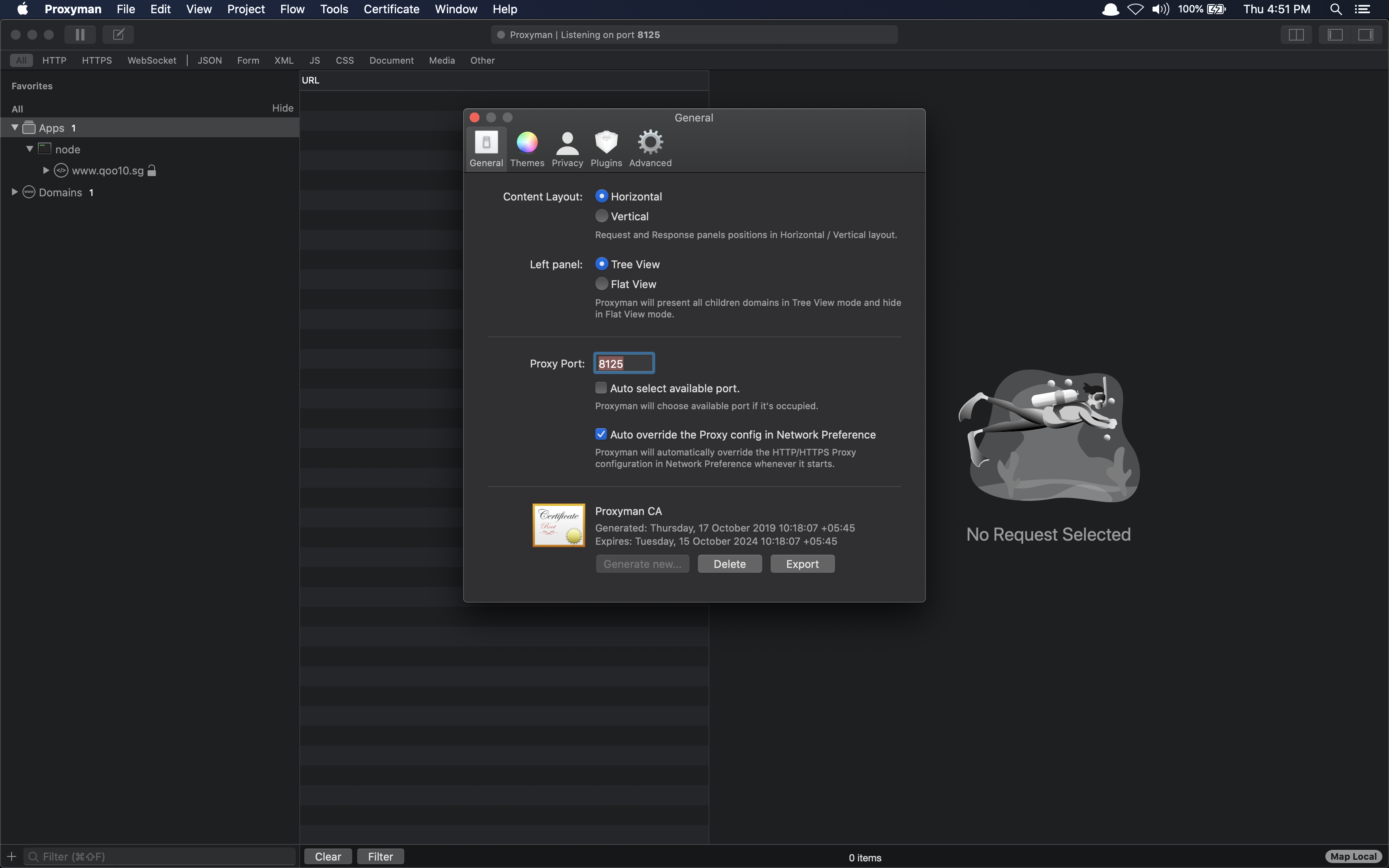Image resolution: width=1389 pixels, height=868 pixels.
Task: Expand the www.qoo10.sg domain entry
Action: pos(46,170)
